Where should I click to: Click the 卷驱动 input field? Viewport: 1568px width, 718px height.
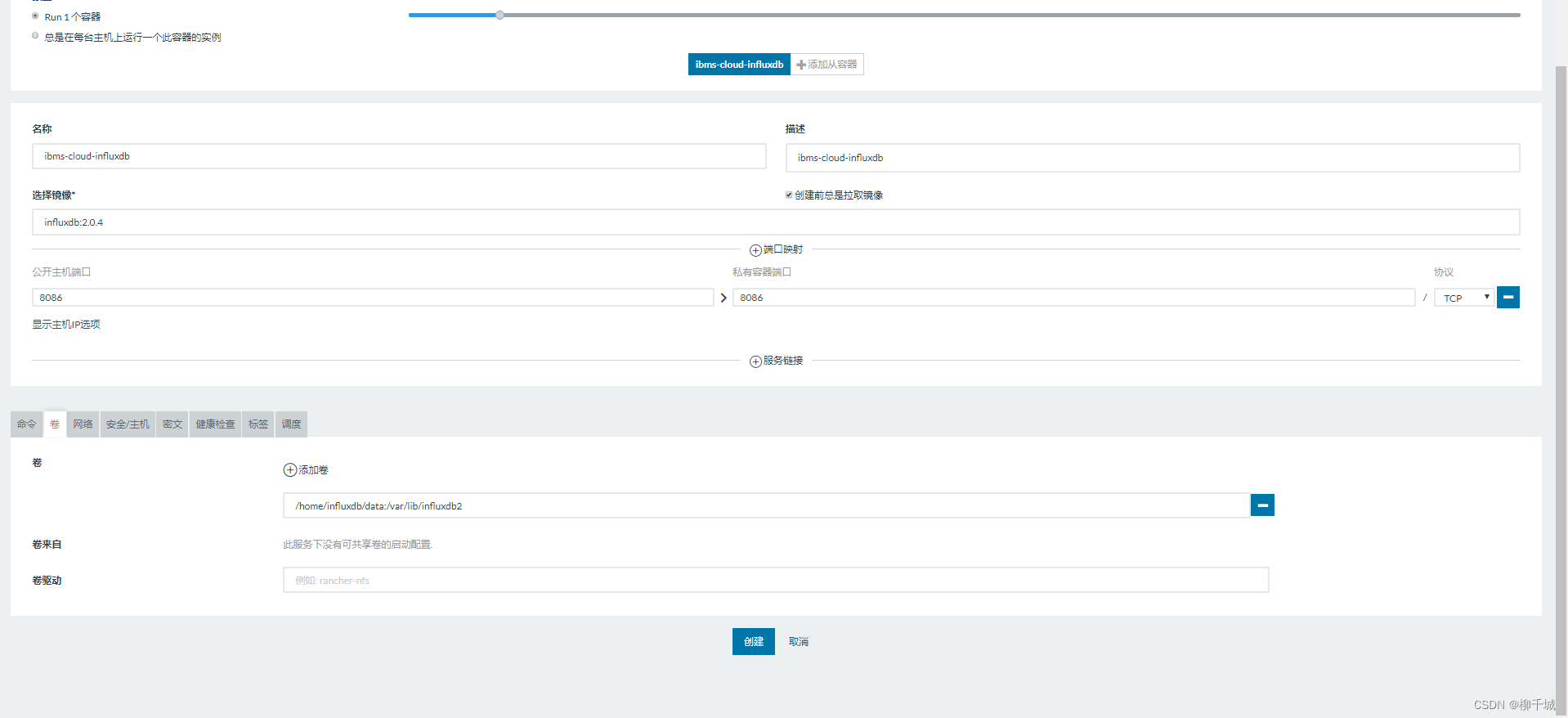pos(776,580)
